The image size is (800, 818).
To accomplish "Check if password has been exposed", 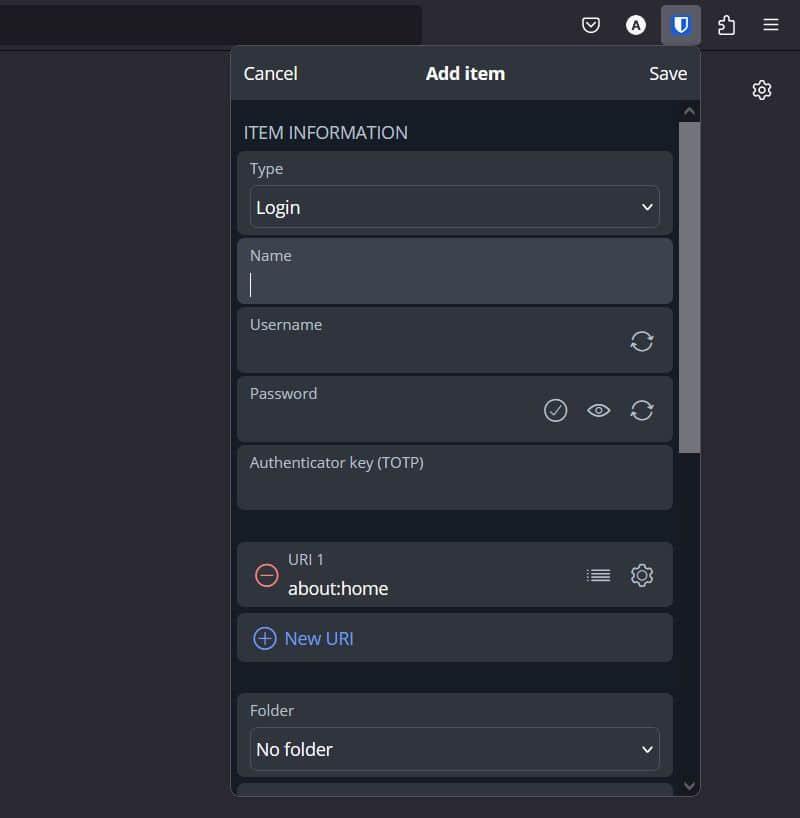I will pos(555,410).
